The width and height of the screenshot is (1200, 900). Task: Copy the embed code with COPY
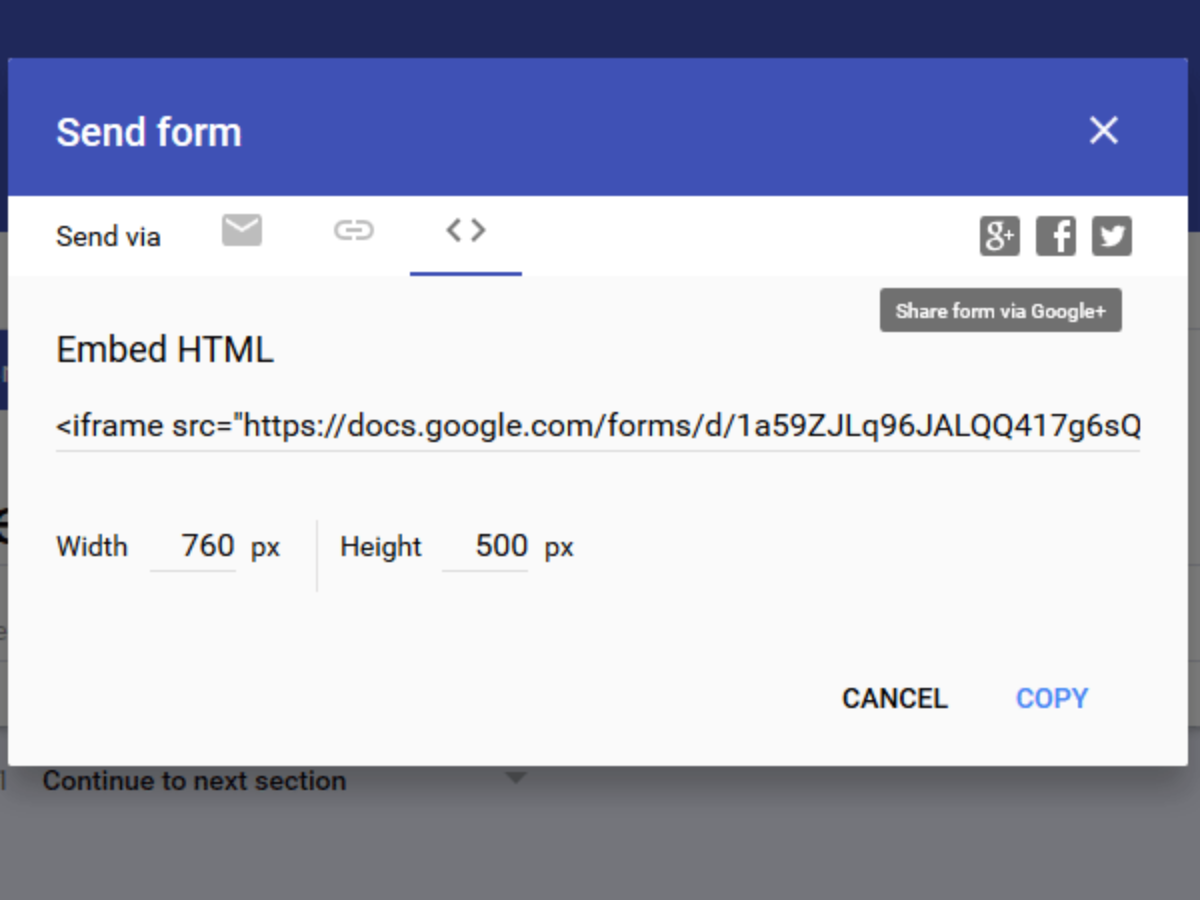pyautogui.click(x=1052, y=698)
